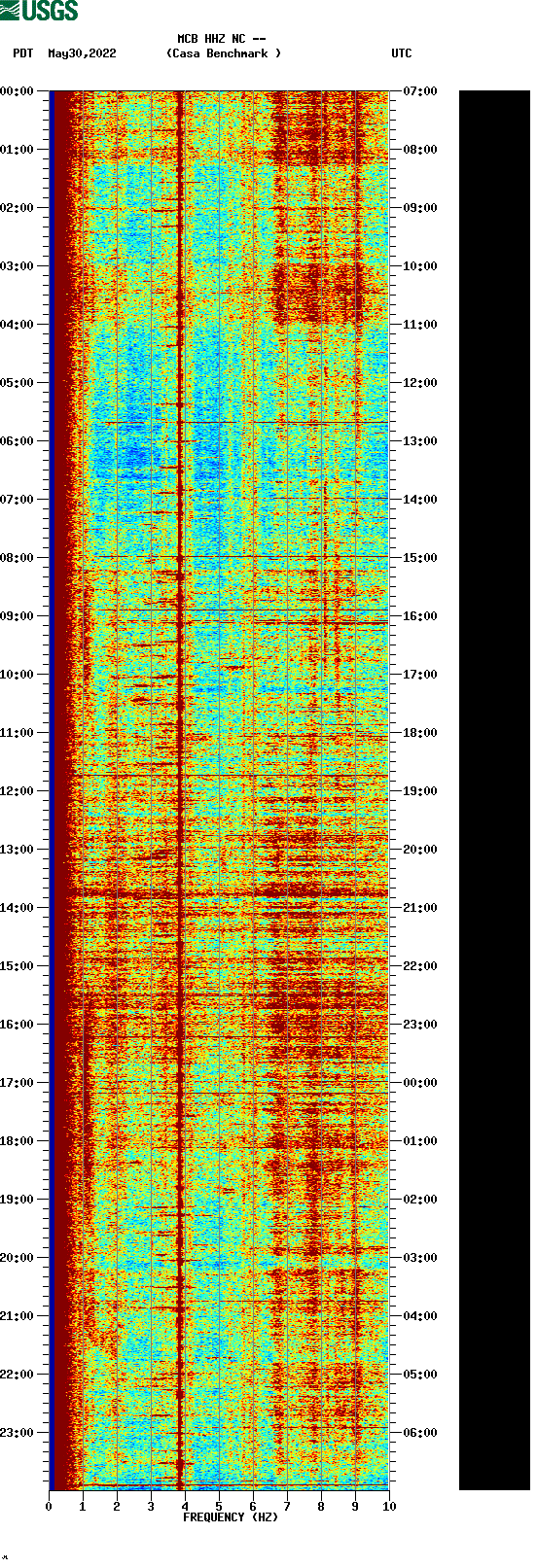Click the PDT time label 20:00
Image resolution: width=537 pixels, height=1568 pixels.
[x=18, y=1258]
